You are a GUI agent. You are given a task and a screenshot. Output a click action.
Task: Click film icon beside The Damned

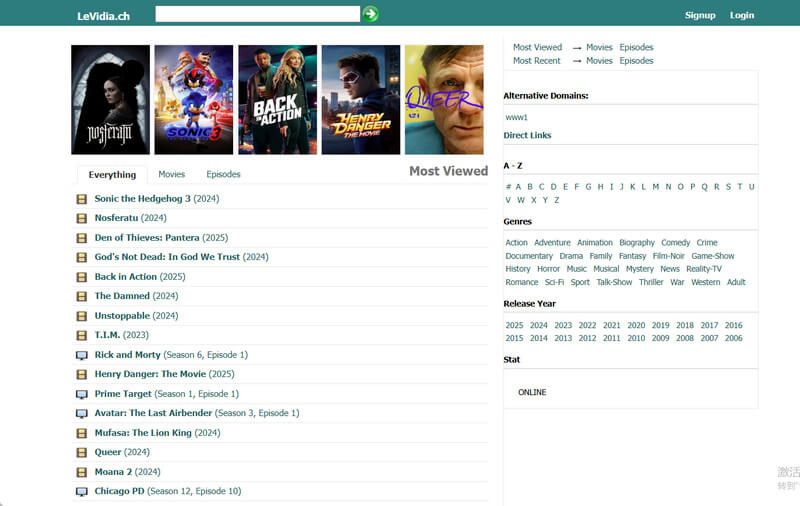click(x=82, y=296)
